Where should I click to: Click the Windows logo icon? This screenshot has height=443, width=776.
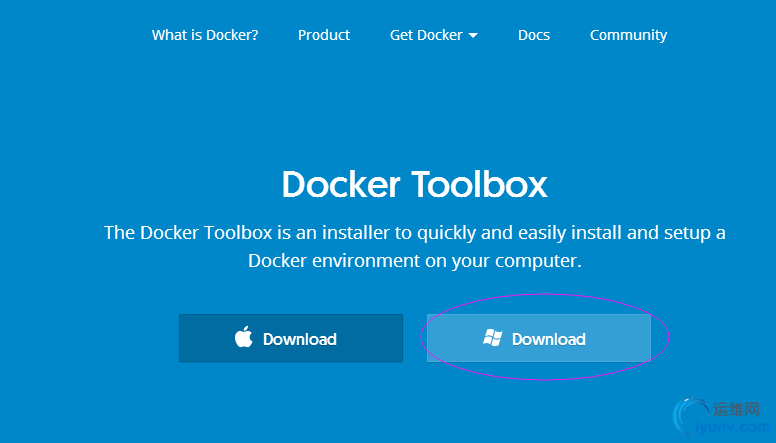point(493,338)
